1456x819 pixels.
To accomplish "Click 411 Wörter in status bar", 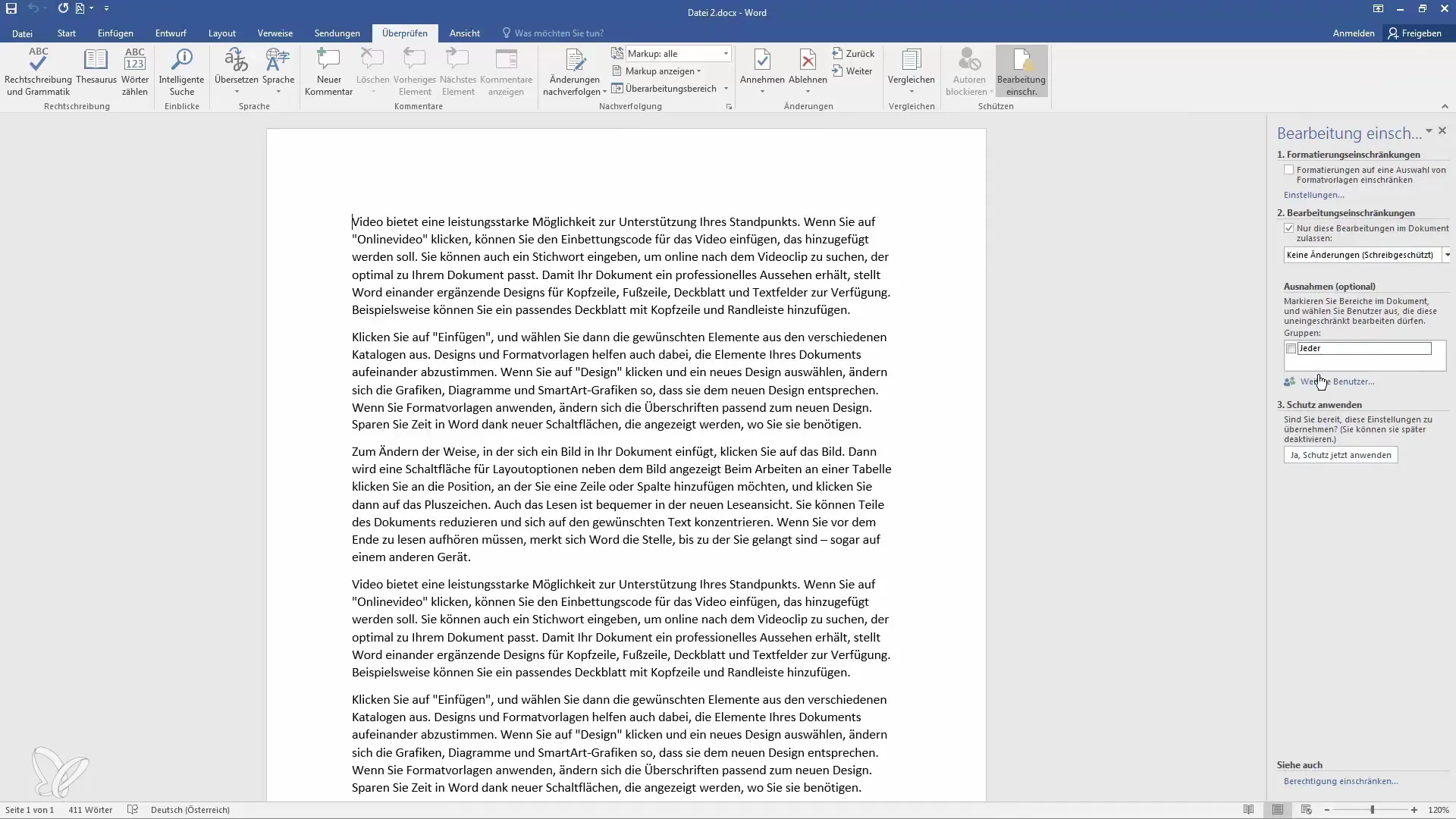I will [90, 810].
